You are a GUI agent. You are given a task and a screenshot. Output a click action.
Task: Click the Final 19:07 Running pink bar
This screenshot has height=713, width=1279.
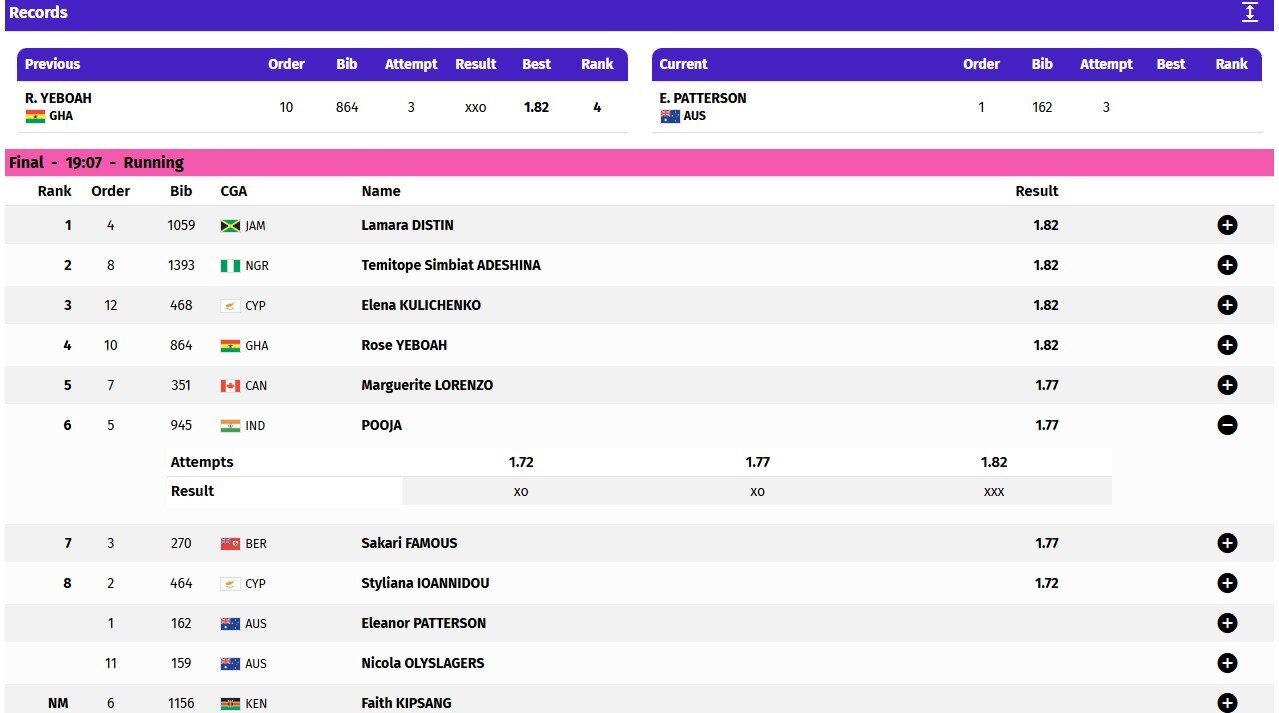(x=639, y=162)
